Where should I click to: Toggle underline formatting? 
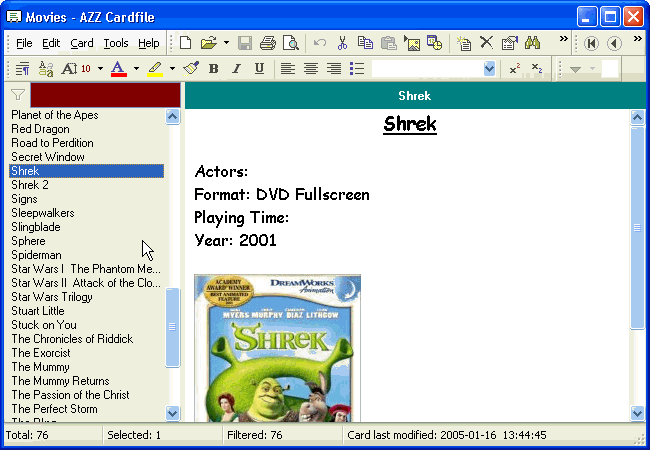260,68
